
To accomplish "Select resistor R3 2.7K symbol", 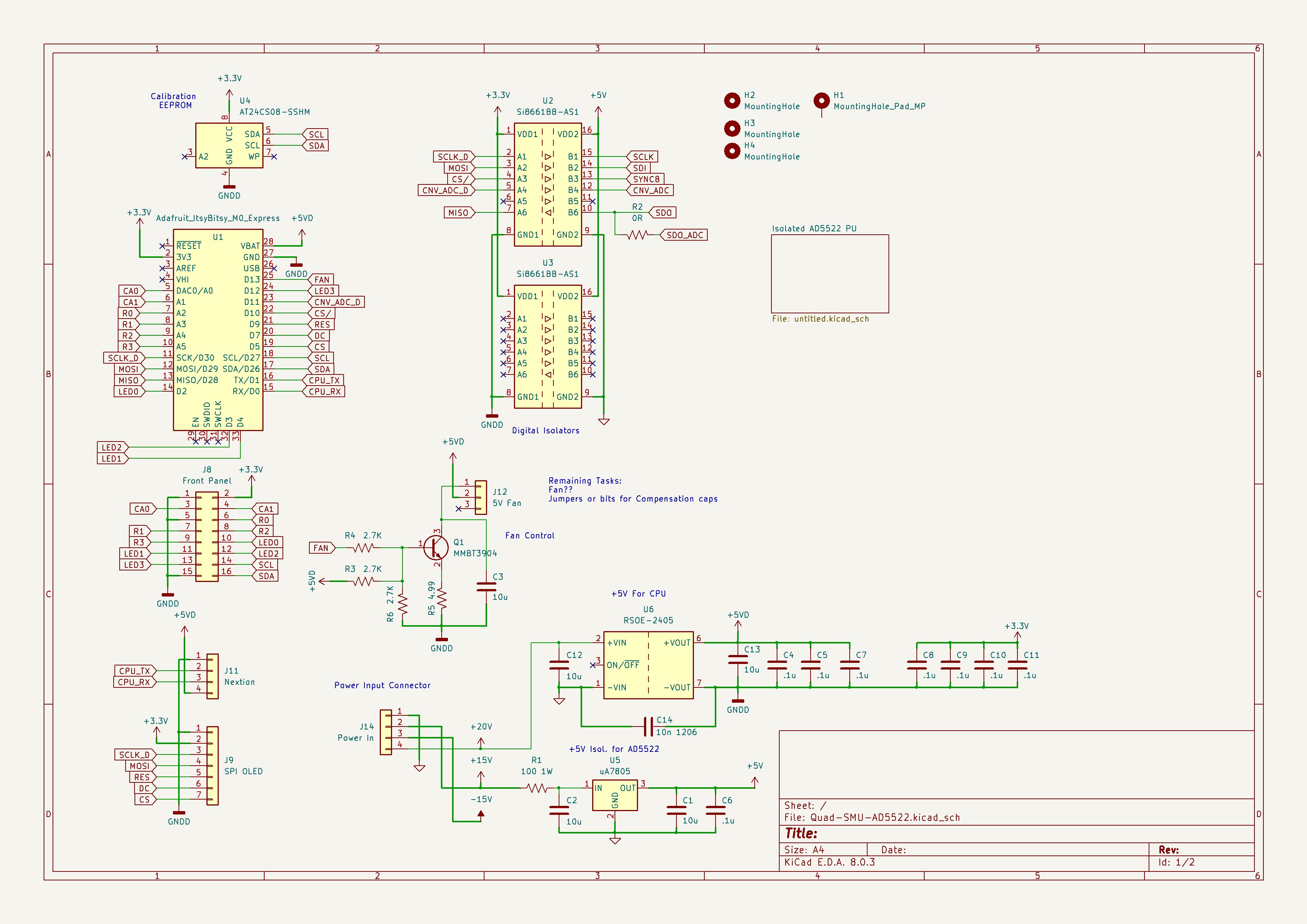I will click(x=363, y=581).
